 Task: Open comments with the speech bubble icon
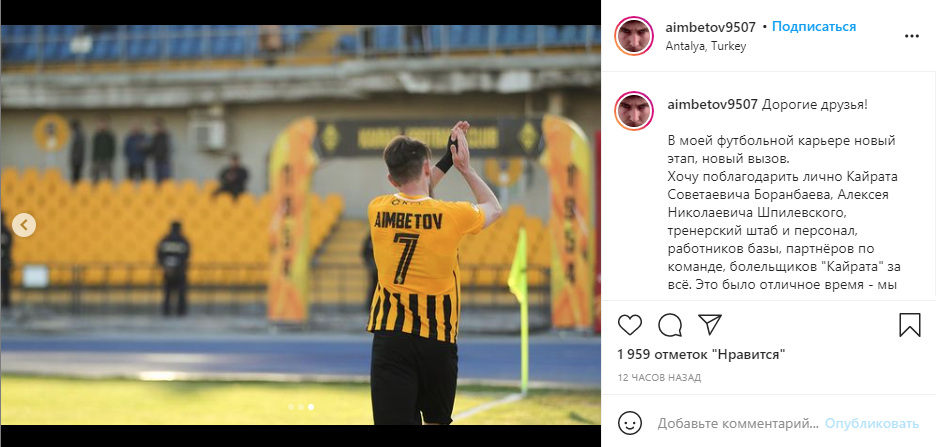click(670, 325)
